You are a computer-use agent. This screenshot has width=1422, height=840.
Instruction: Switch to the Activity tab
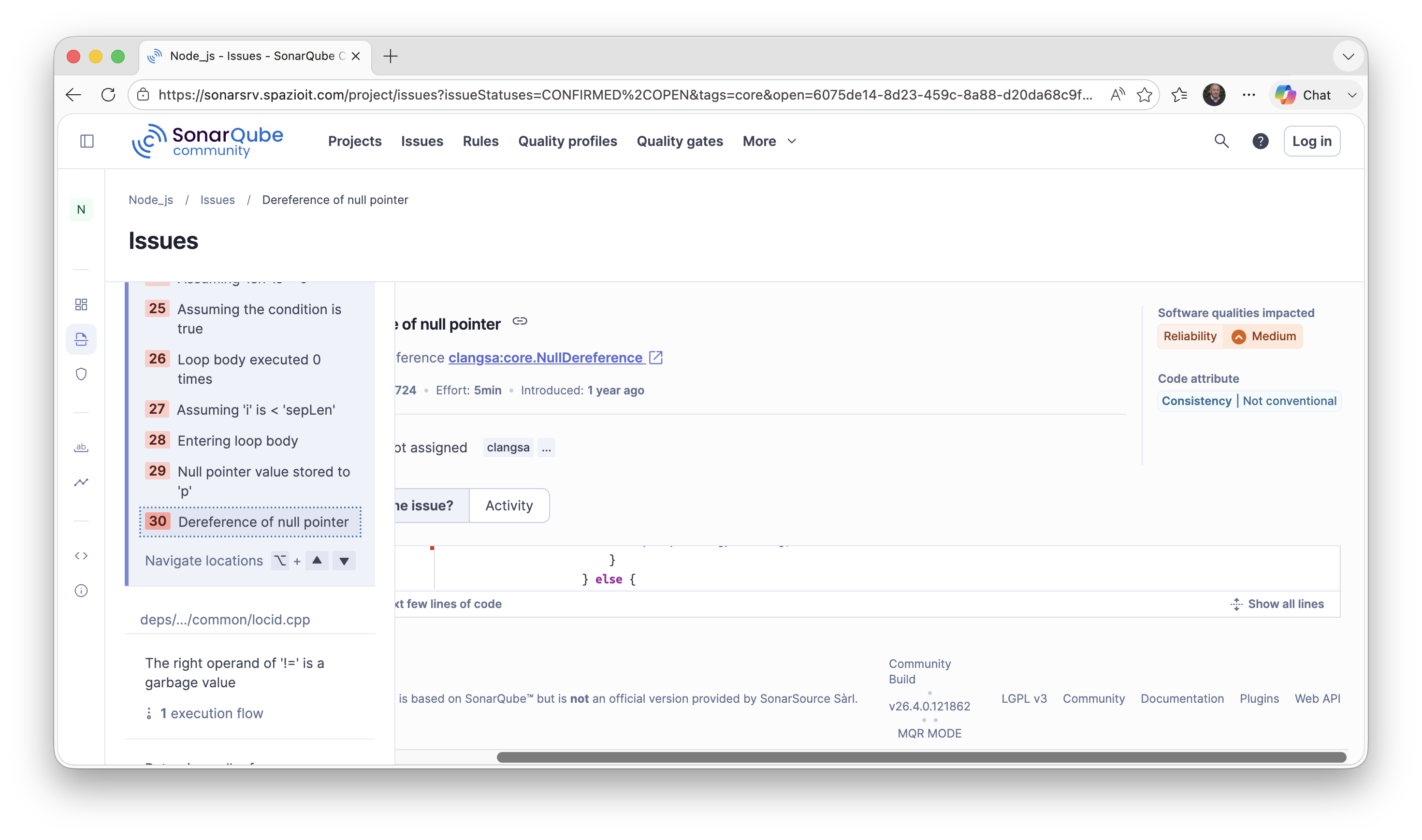[x=508, y=505]
